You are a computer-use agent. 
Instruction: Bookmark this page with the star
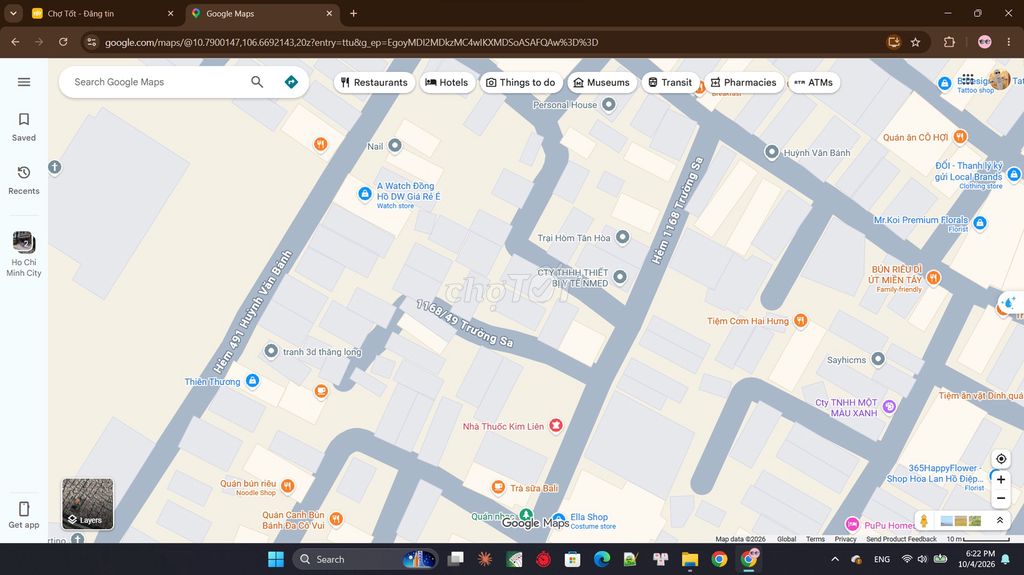point(916,42)
